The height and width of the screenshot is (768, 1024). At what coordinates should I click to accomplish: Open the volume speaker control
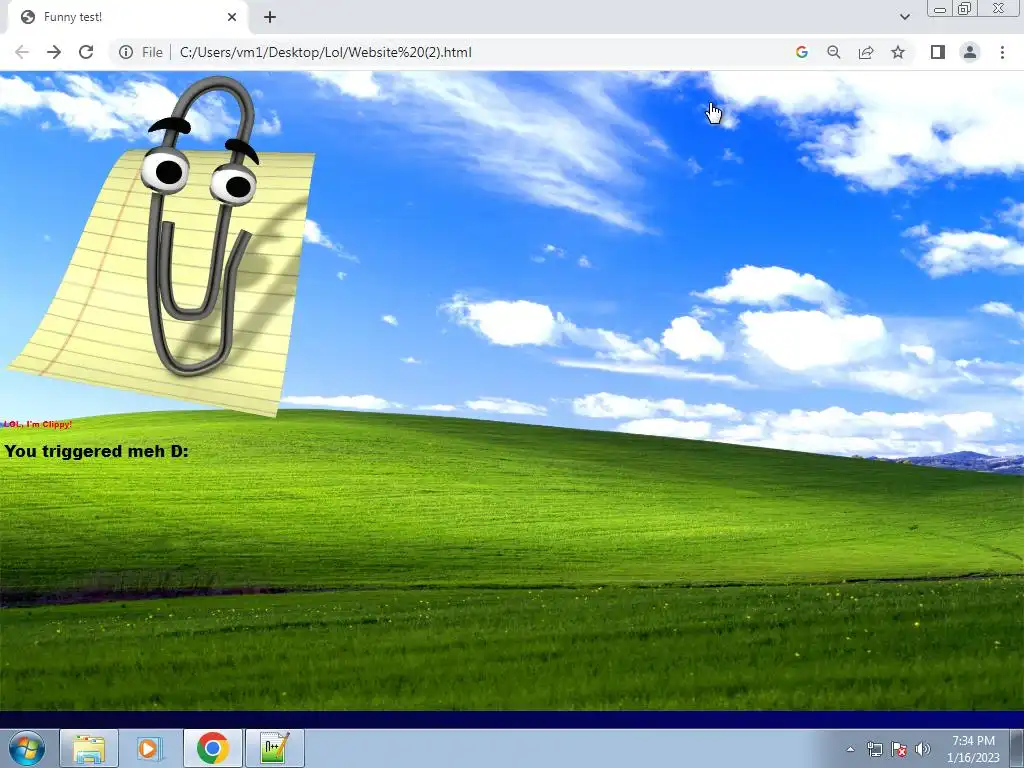pyautogui.click(x=923, y=750)
